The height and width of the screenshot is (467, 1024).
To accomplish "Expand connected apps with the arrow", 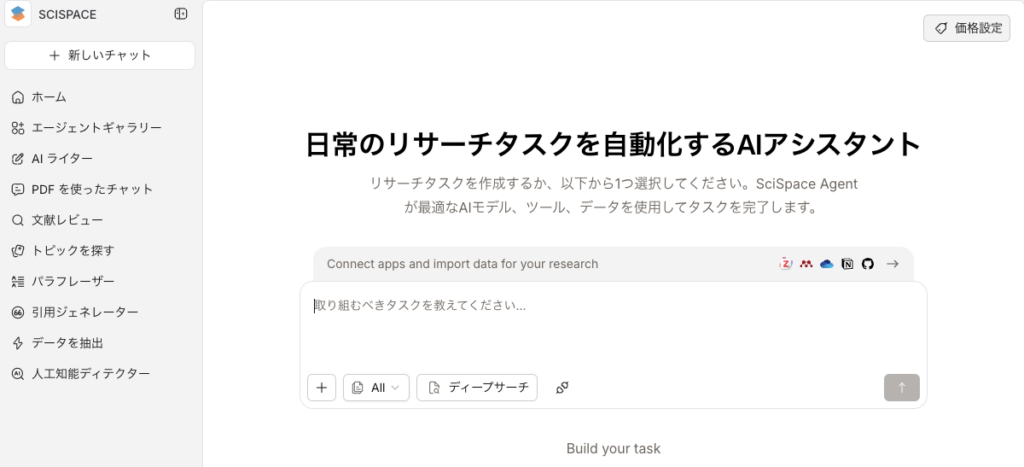I will click(x=893, y=264).
